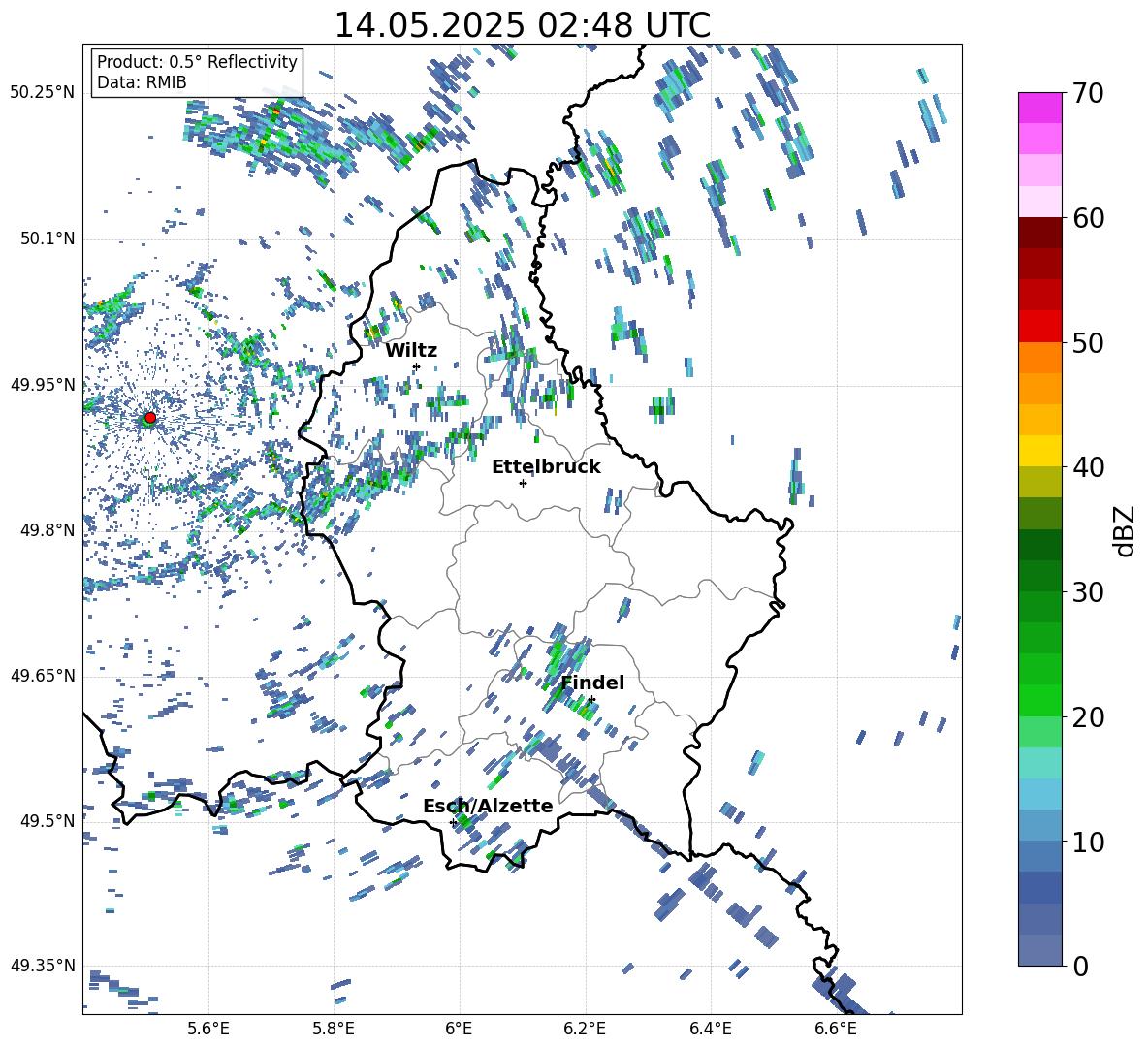The image size is (1148, 1048).
Task: Click the cross marker at Findel
Action: click(591, 700)
